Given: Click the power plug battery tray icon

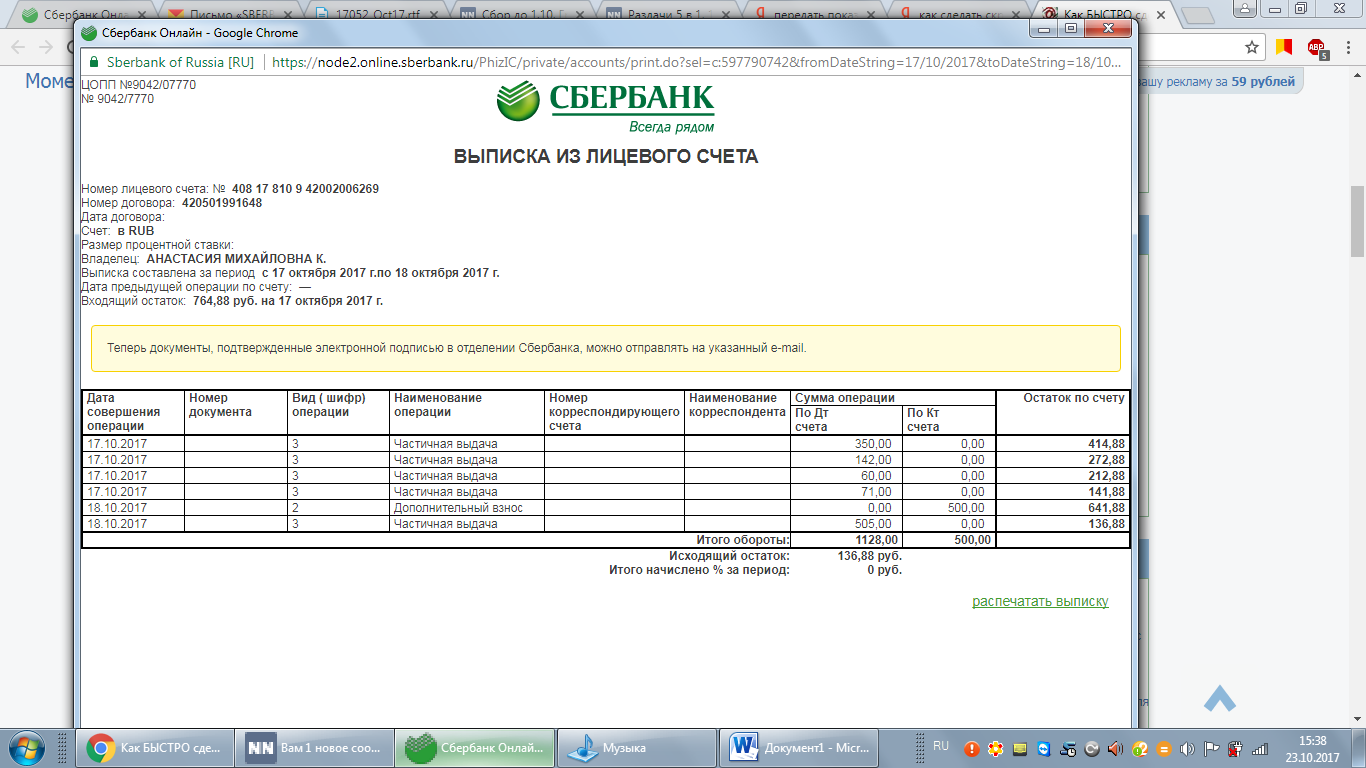Looking at the screenshot, I should click(1235, 748).
